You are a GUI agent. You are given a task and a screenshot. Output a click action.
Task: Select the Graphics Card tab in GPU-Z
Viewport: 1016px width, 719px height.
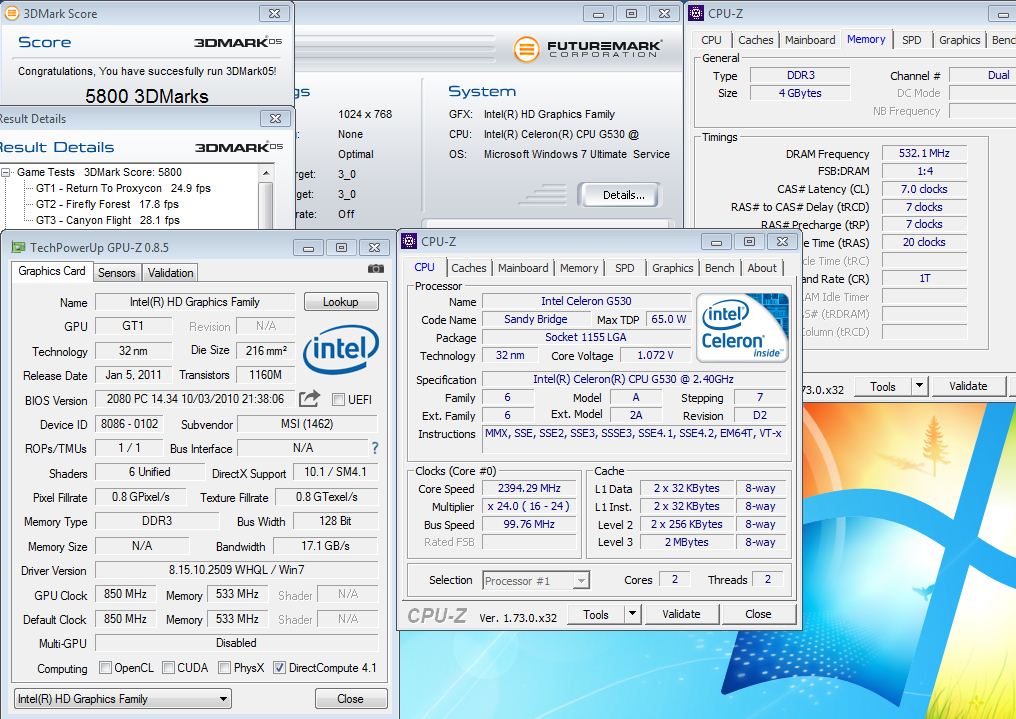pos(52,271)
